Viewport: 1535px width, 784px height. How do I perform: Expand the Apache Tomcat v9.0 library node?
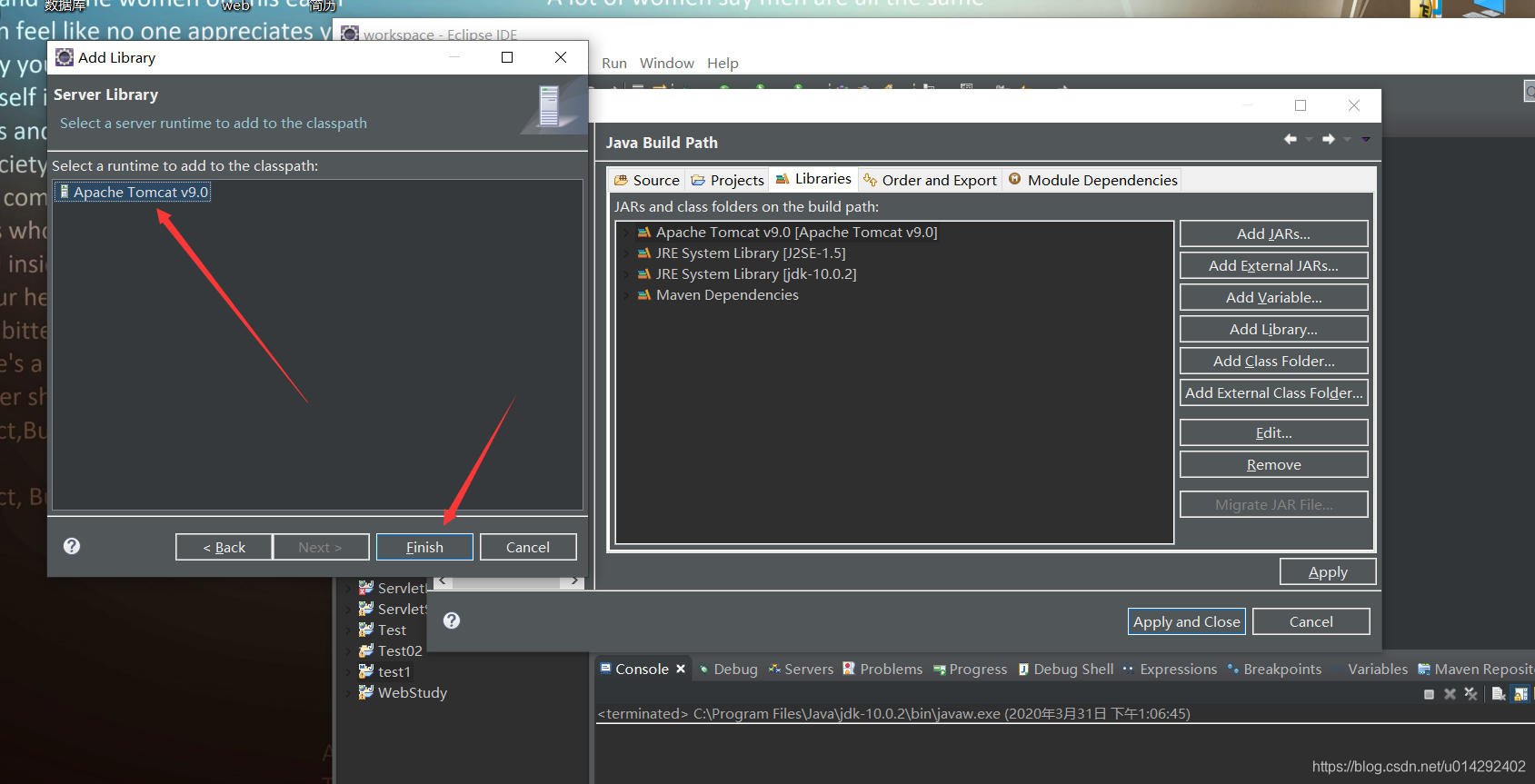tap(626, 233)
